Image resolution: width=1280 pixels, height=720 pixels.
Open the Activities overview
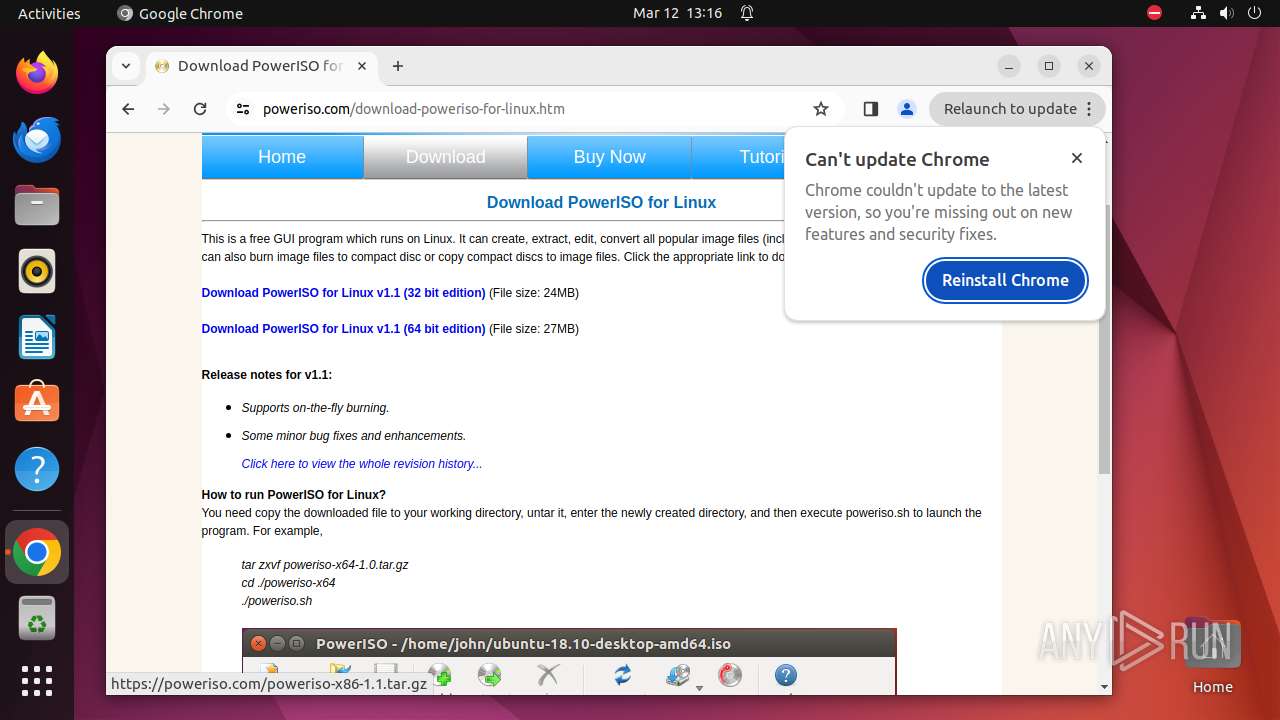pyautogui.click(x=49, y=13)
